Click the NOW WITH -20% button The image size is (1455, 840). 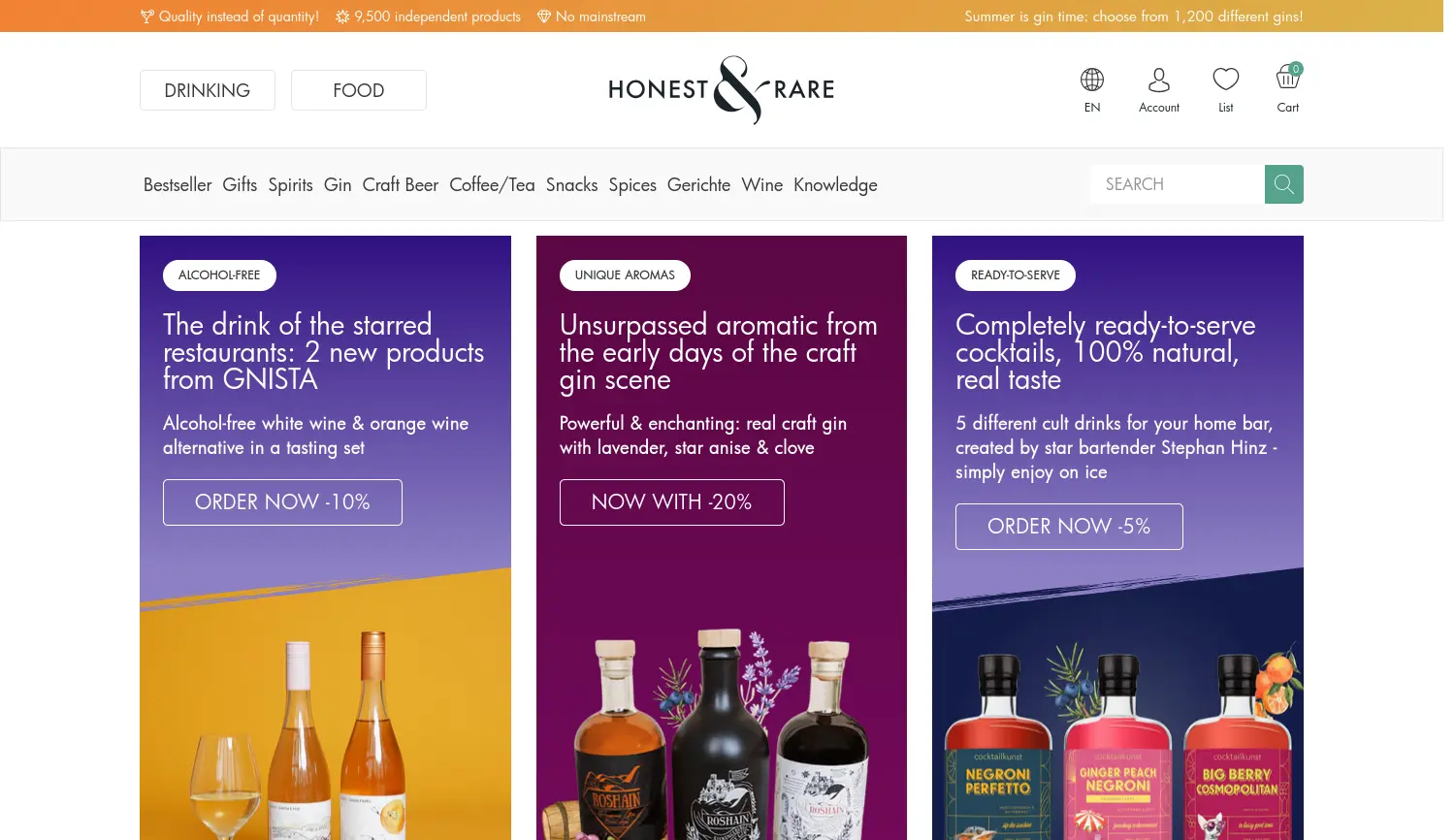(672, 502)
